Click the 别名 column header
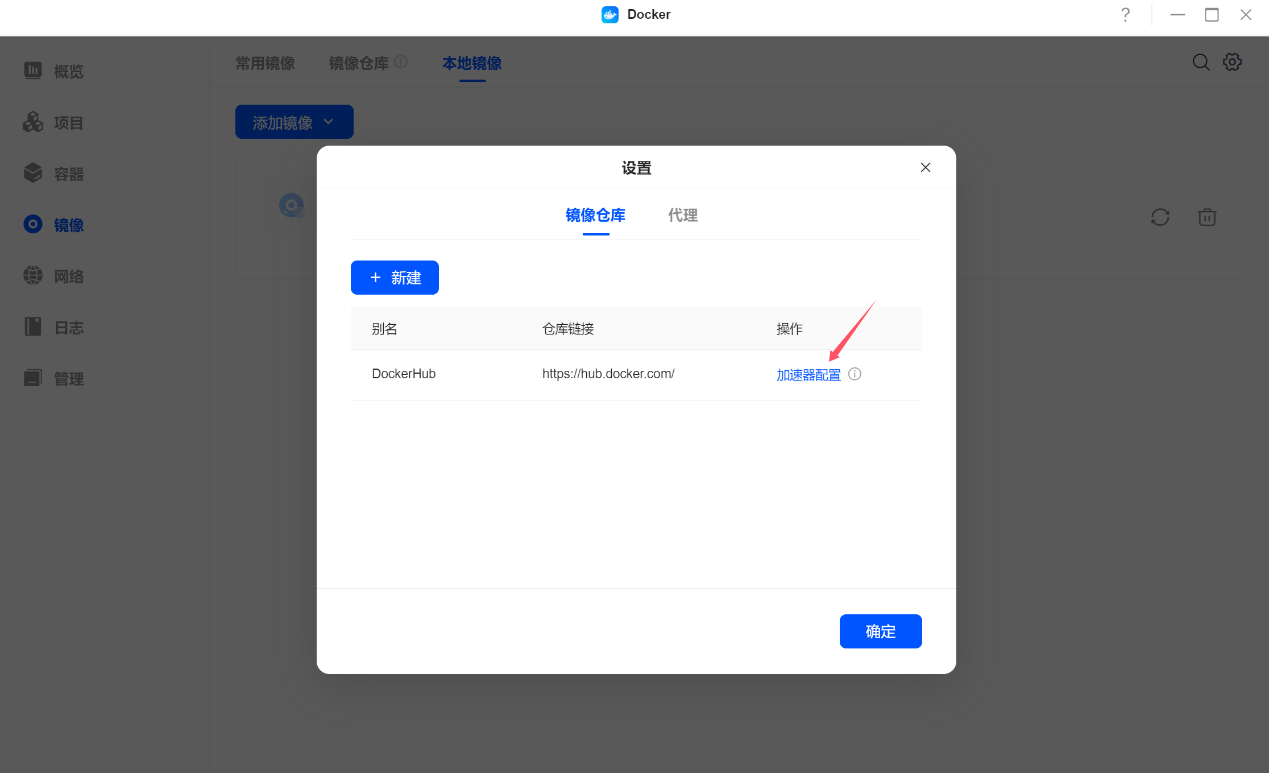The image size is (1269, 773). pyautogui.click(x=384, y=329)
